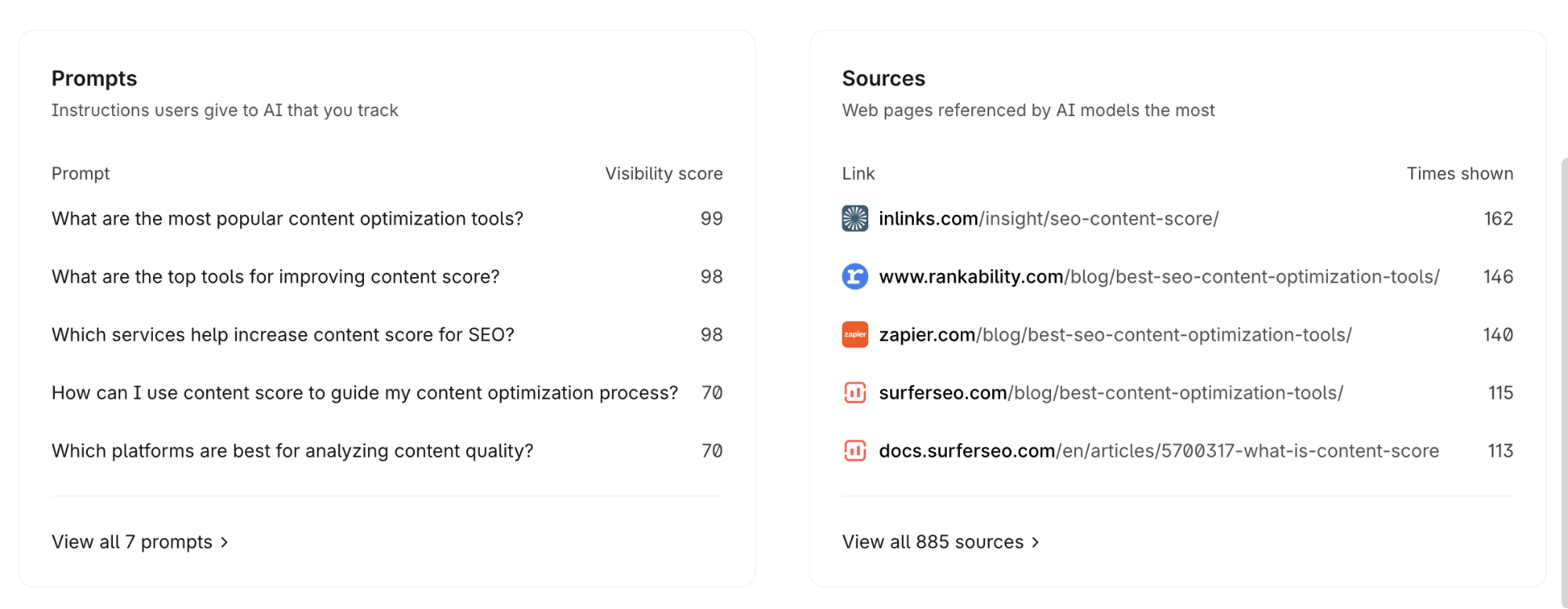Open the docs.surferseo.com what-is-content-score link

tap(1159, 451)
